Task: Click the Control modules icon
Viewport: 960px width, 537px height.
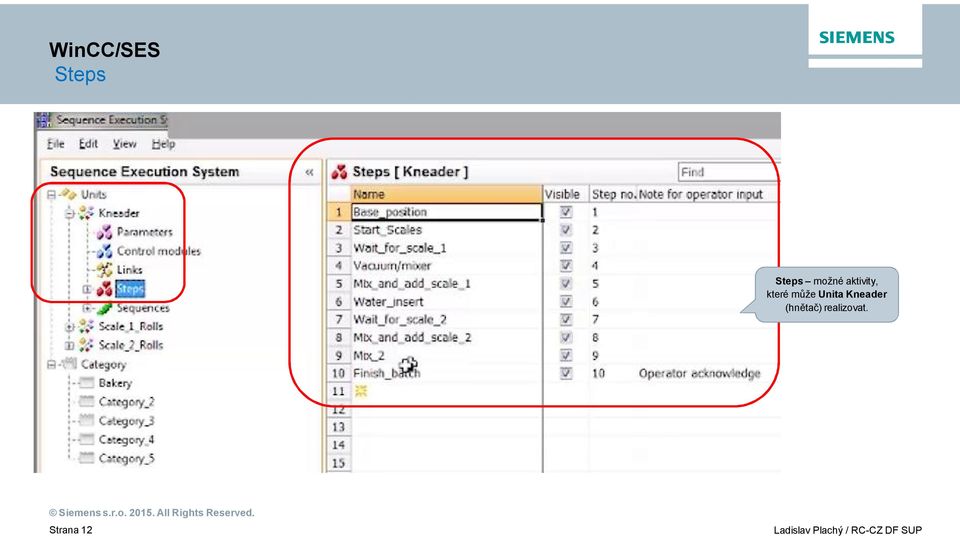Action: [x=105, y=250]
